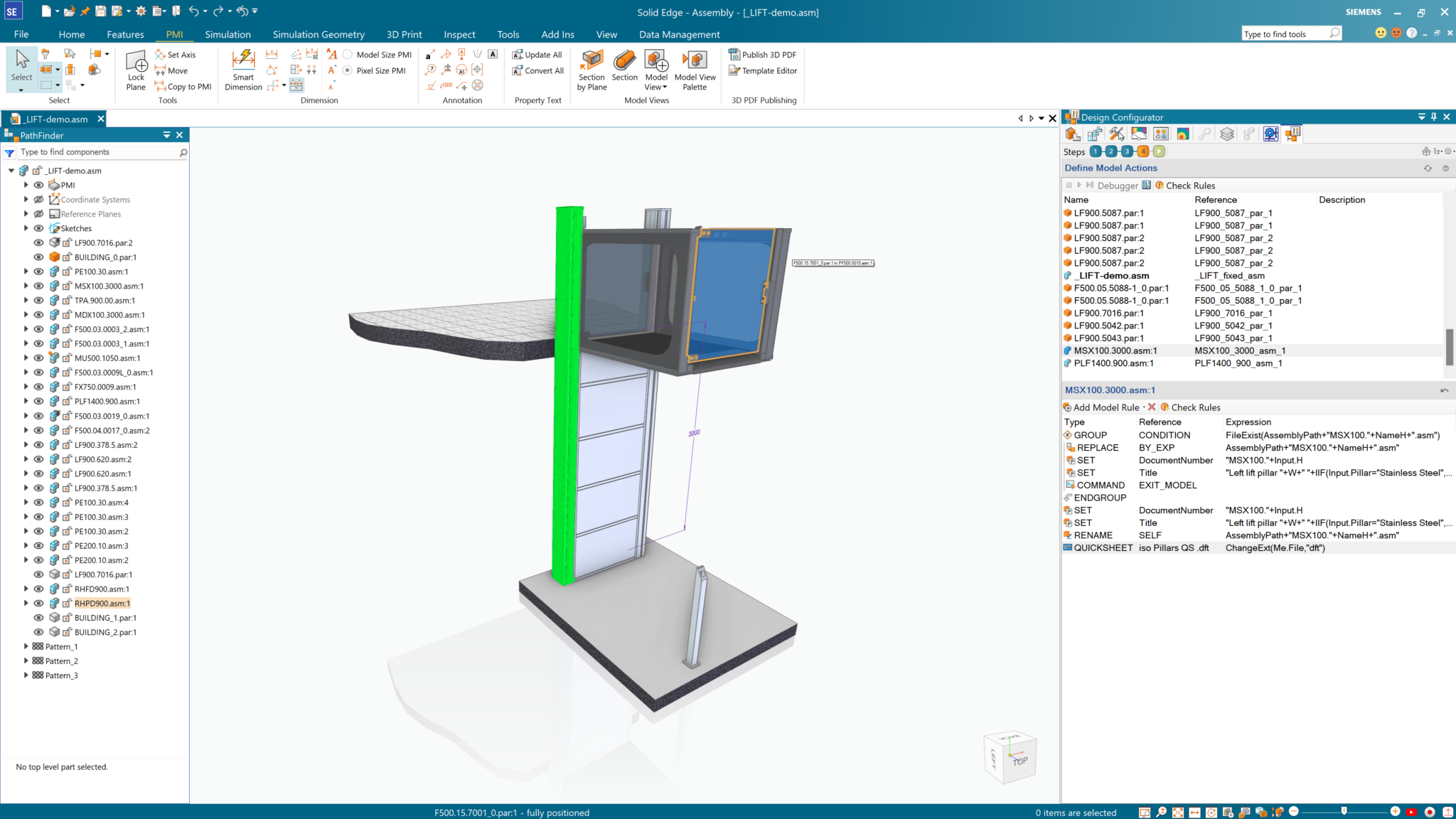Switch to the Simulation tab

(x=227, y=34)
